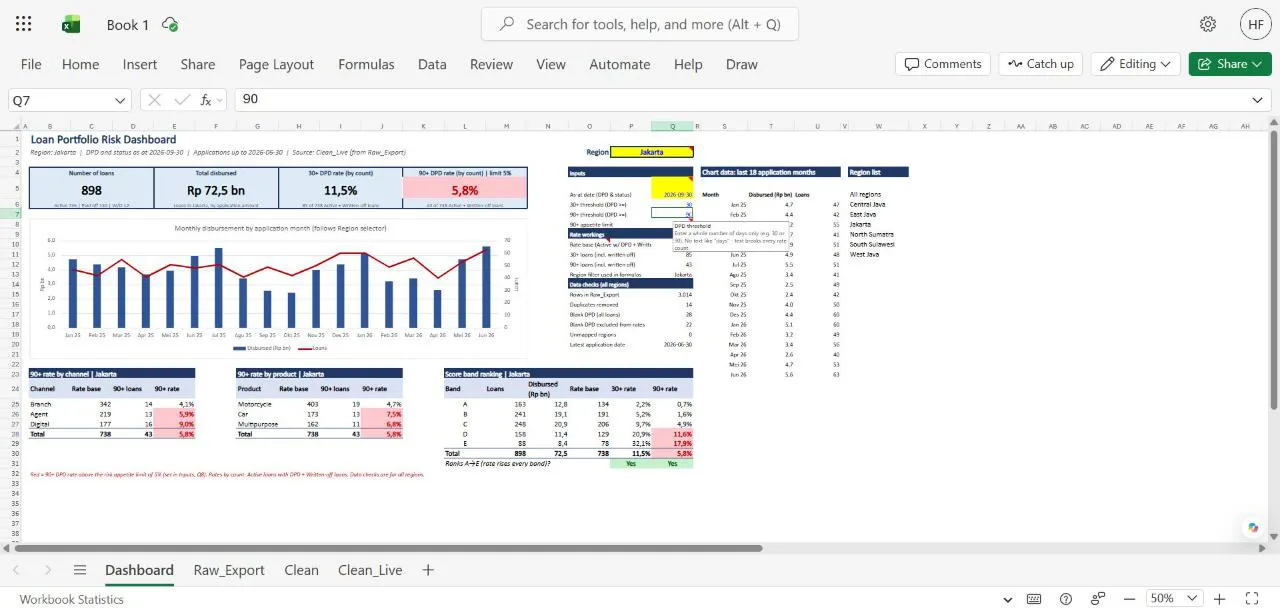1280x609 pixels.
Task: Open the help question mark icon
Action: coord(1066,599)
